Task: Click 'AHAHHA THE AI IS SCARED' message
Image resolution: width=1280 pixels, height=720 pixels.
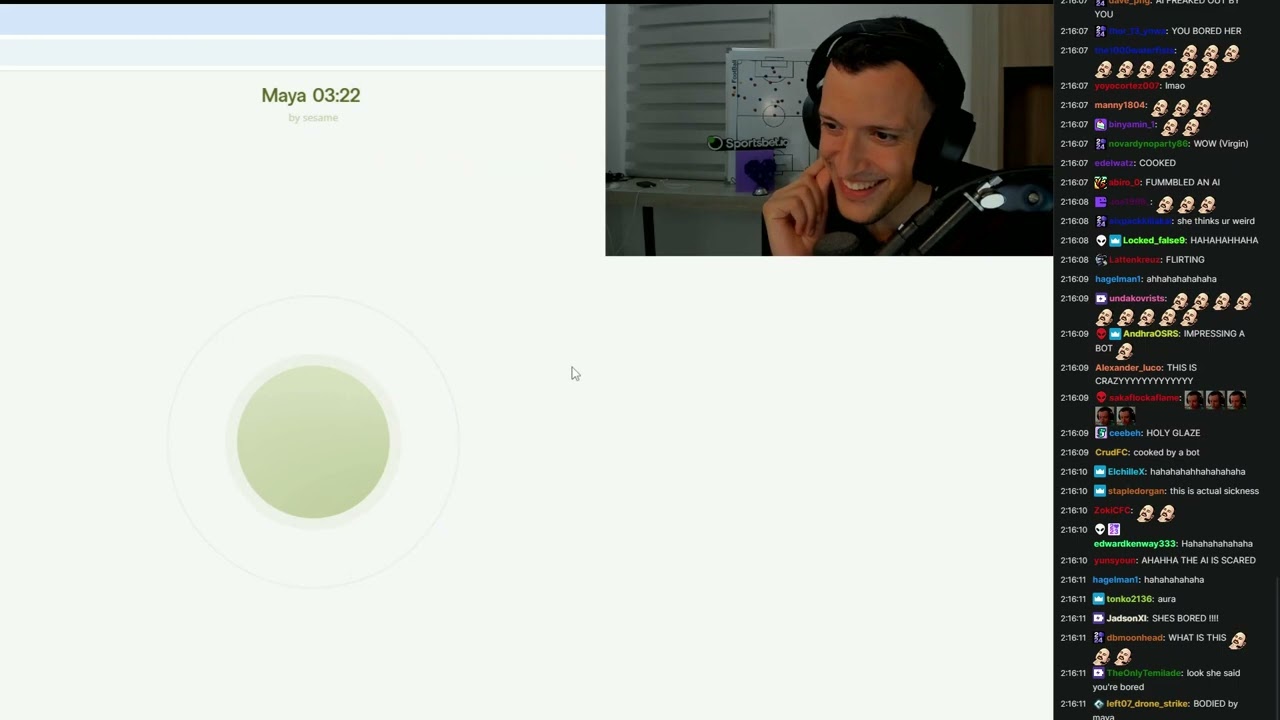Action: (1198, 561)
